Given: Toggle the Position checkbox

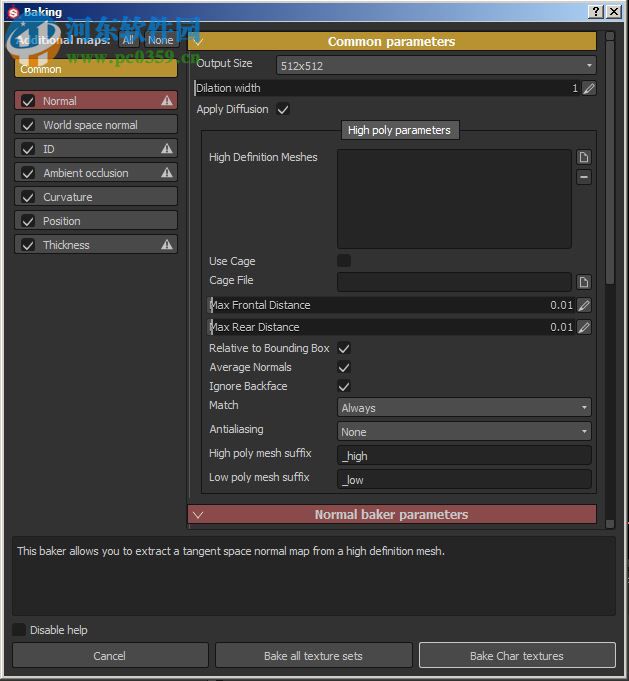Looking at the screenshot, I should click(x=28, y=221).
